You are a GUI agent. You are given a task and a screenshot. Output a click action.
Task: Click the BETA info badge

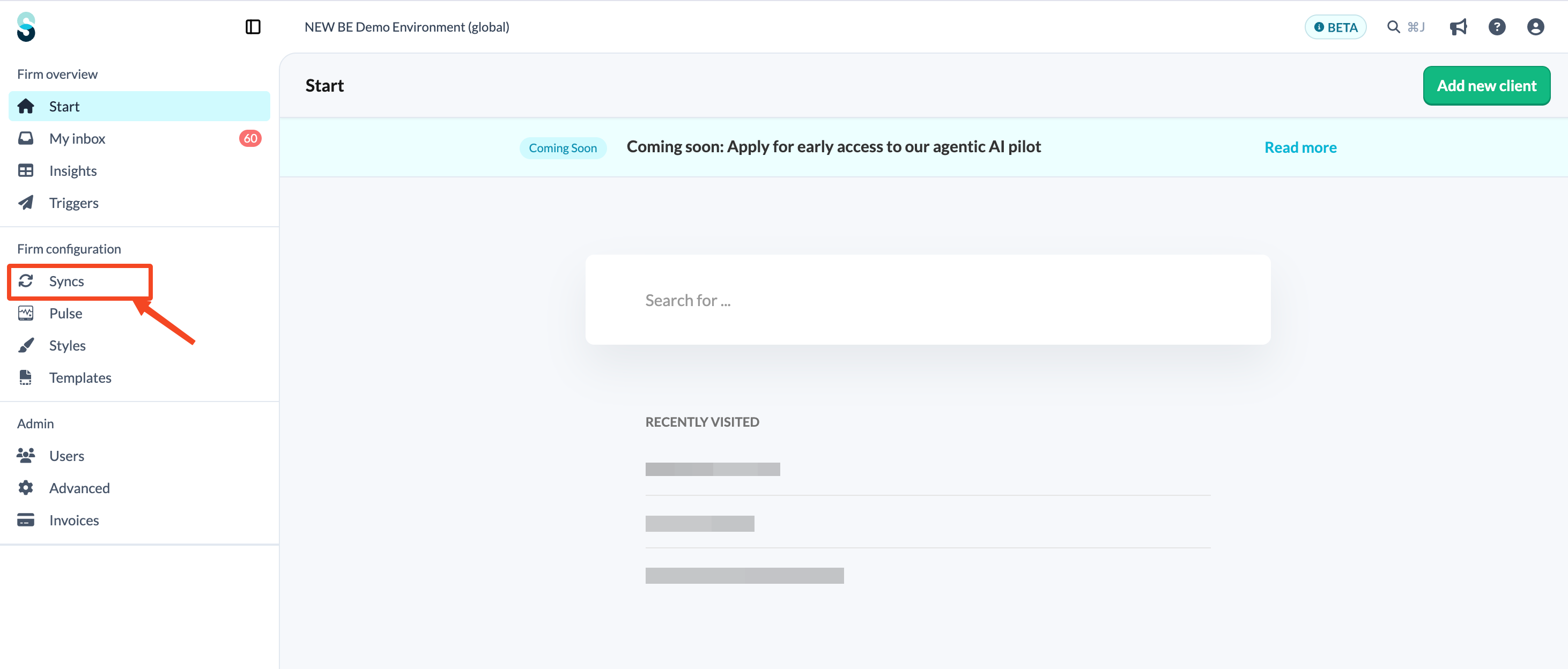[x=1335, y=27]
